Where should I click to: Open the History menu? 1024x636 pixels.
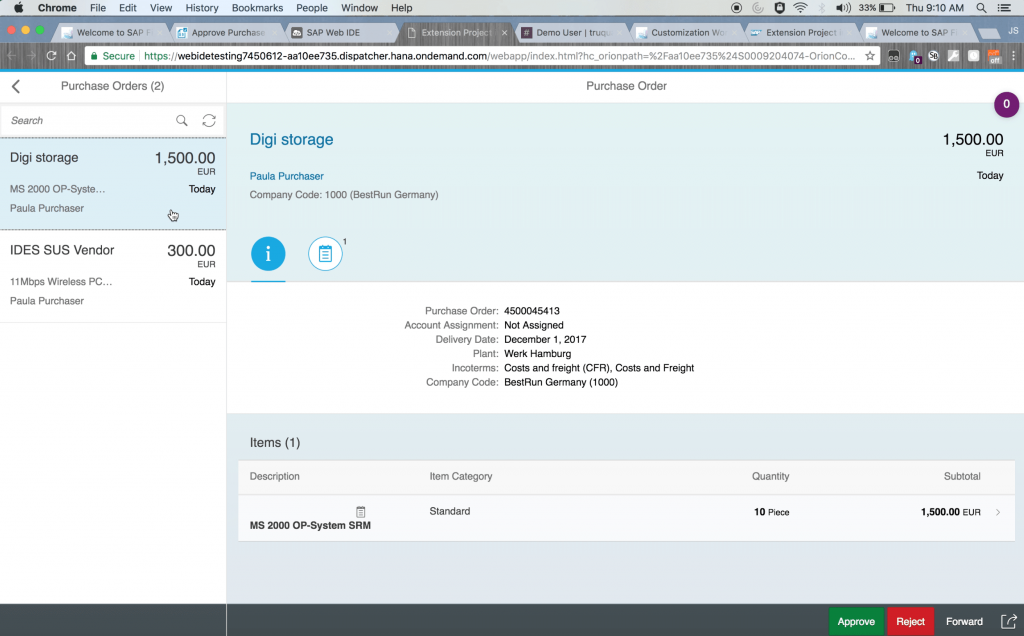pyautogui.click(x=202, y=8)
